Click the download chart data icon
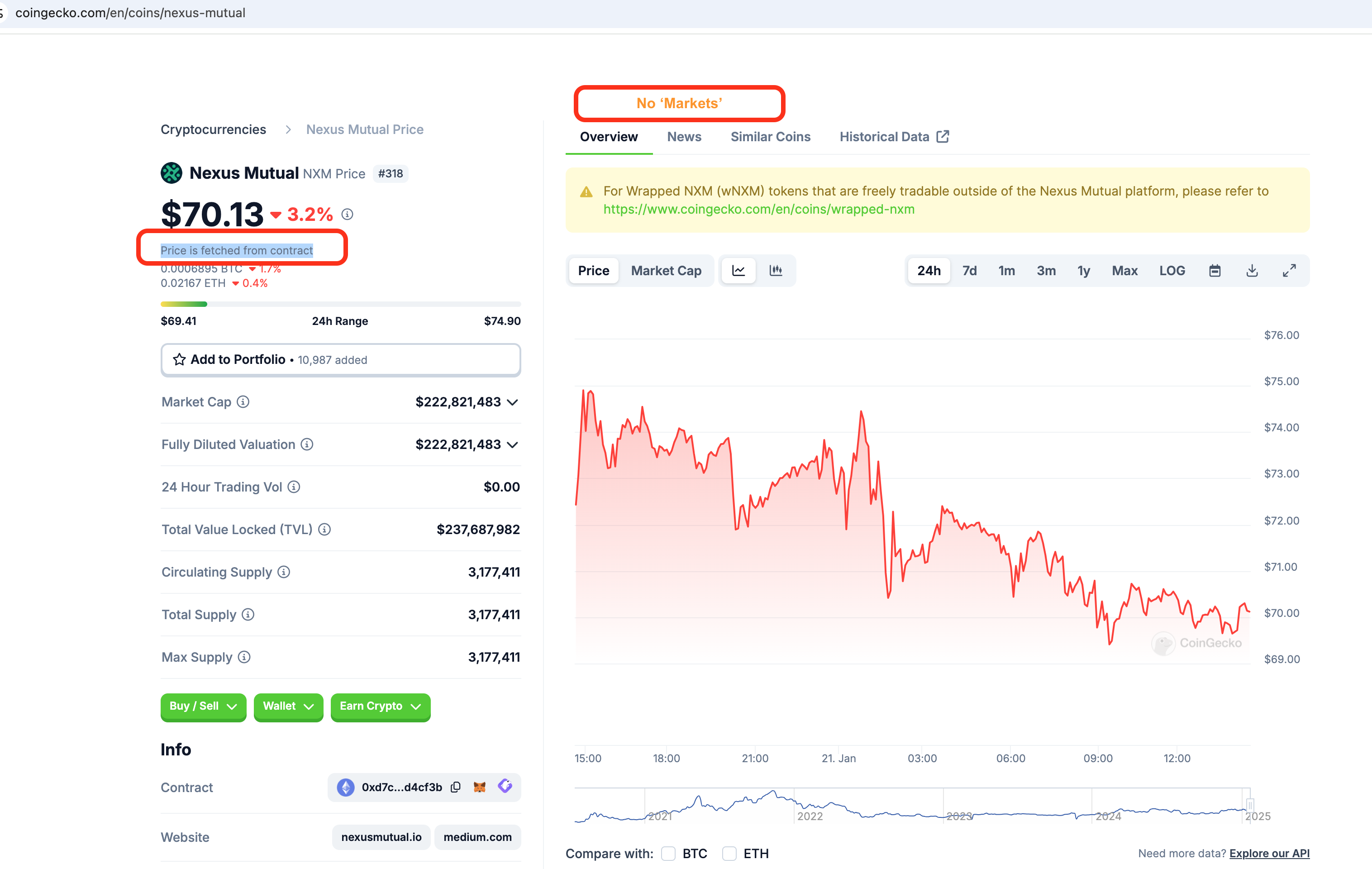 [1252, 271]
